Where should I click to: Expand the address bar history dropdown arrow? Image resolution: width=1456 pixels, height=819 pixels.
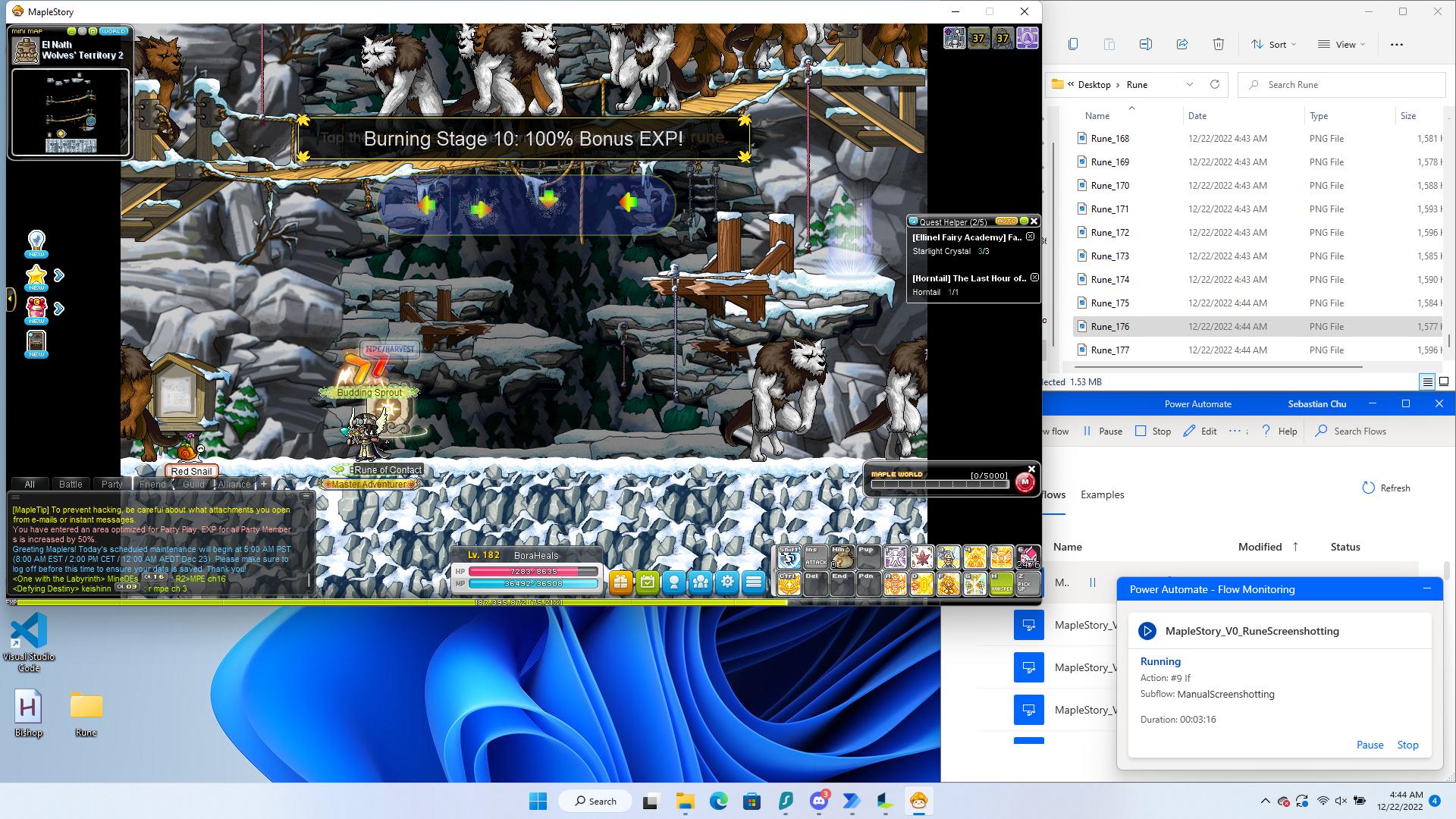(1189, 84)
